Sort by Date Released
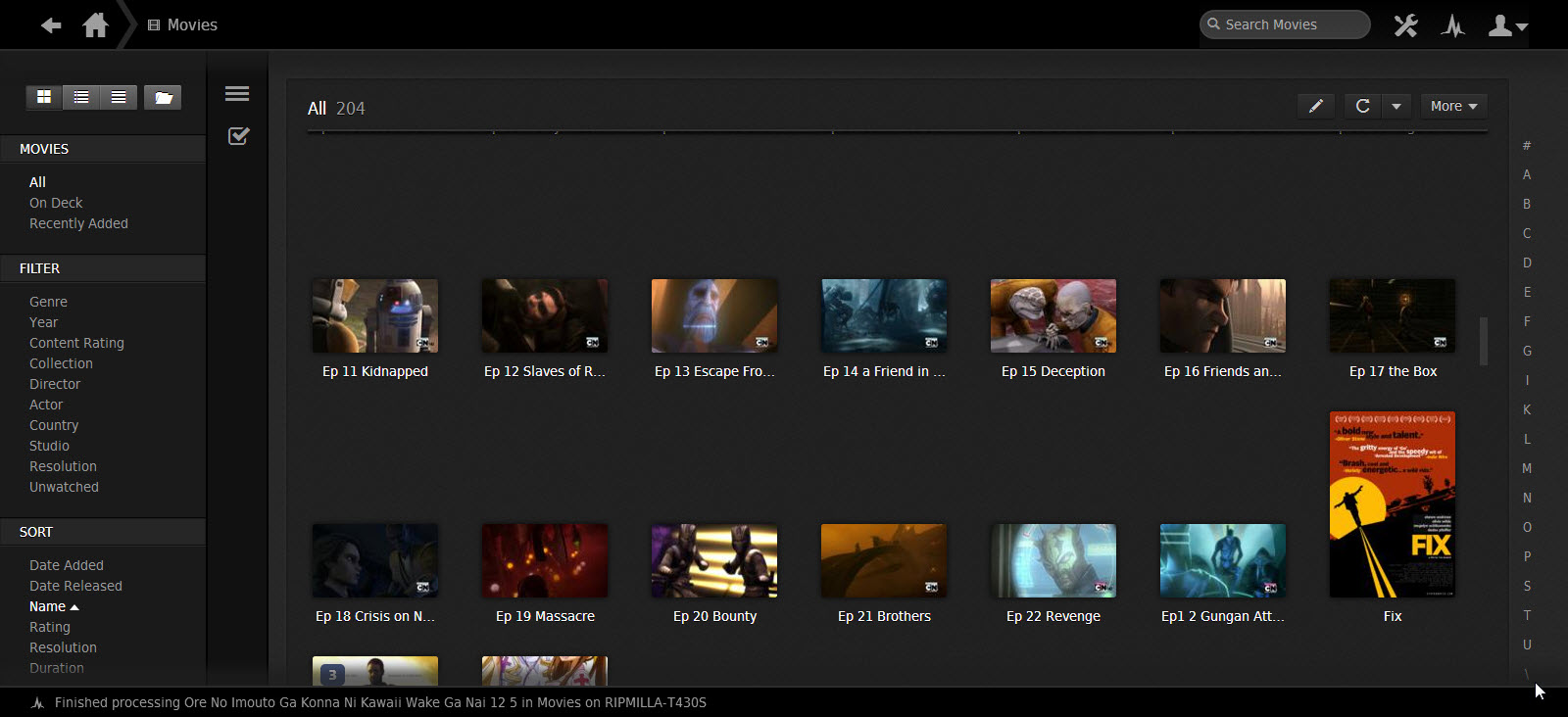1568x717 pixels. [x=75, y=586]
